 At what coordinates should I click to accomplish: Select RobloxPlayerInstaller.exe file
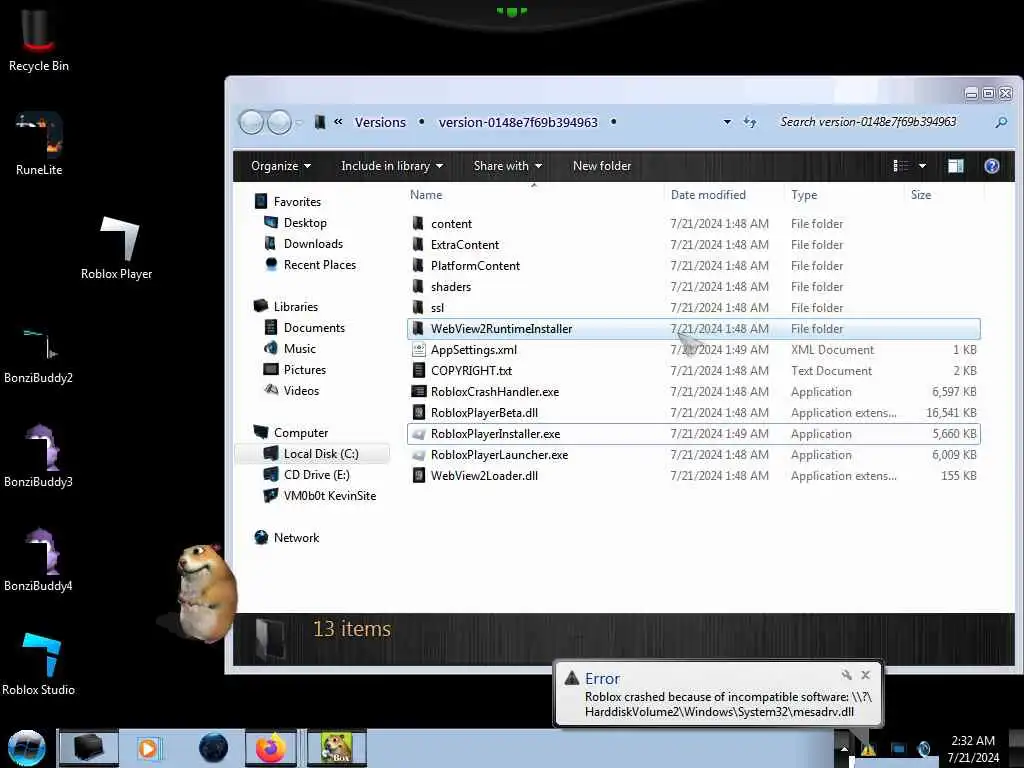694,434
